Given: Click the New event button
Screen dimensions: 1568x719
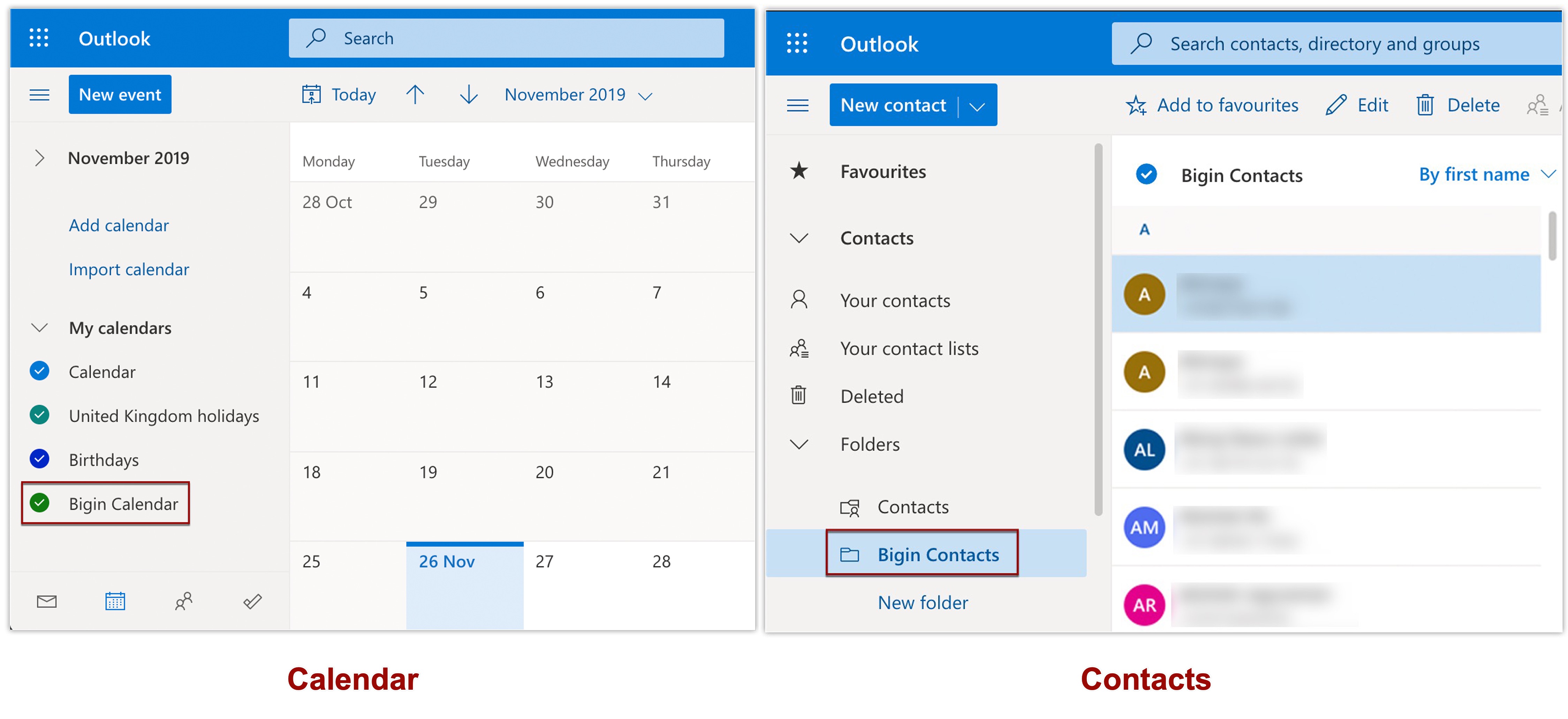Looking at the screenshot, I should [x=120, y=95].
